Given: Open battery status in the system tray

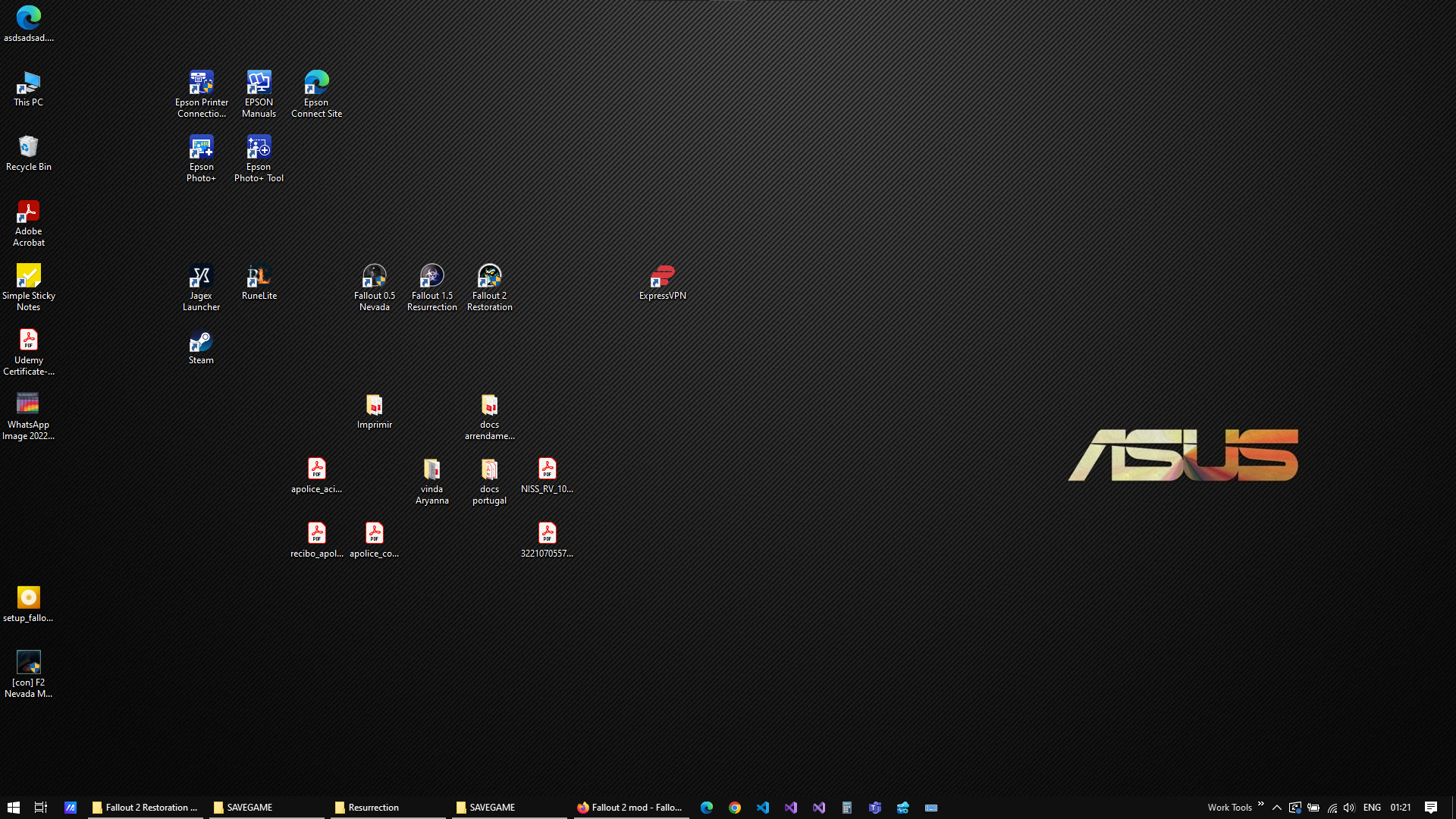Looking at the screenshot, I should tap(1313, 808).
